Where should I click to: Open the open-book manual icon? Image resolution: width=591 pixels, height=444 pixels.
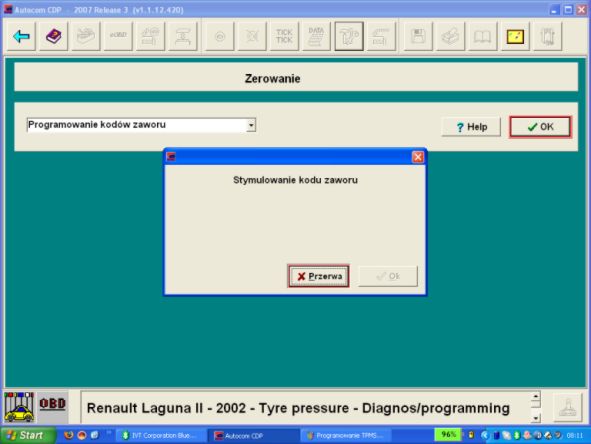pos(482,37)
